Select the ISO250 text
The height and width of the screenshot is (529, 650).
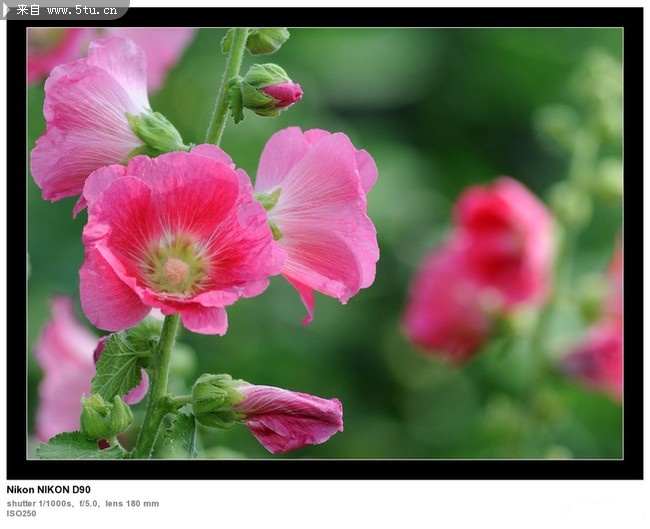click(21, 514)
